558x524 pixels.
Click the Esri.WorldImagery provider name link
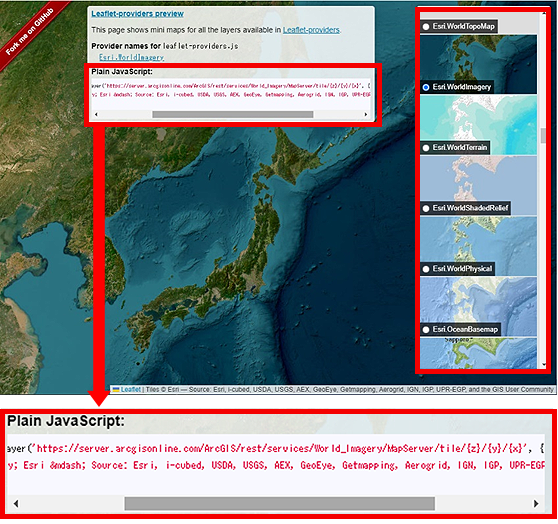coord(131,57)
